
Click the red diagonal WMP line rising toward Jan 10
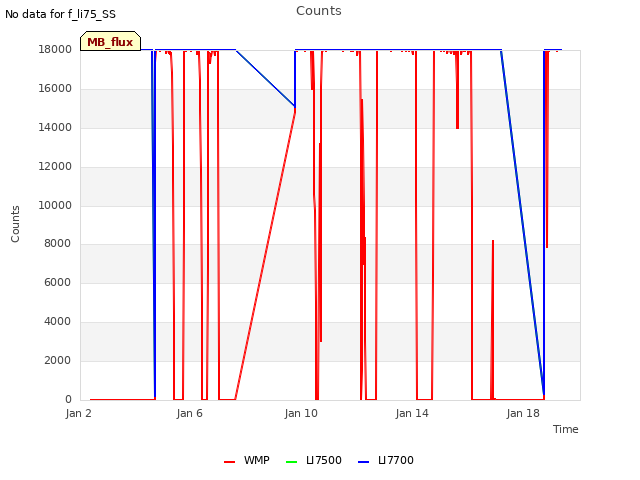point(265,254)
